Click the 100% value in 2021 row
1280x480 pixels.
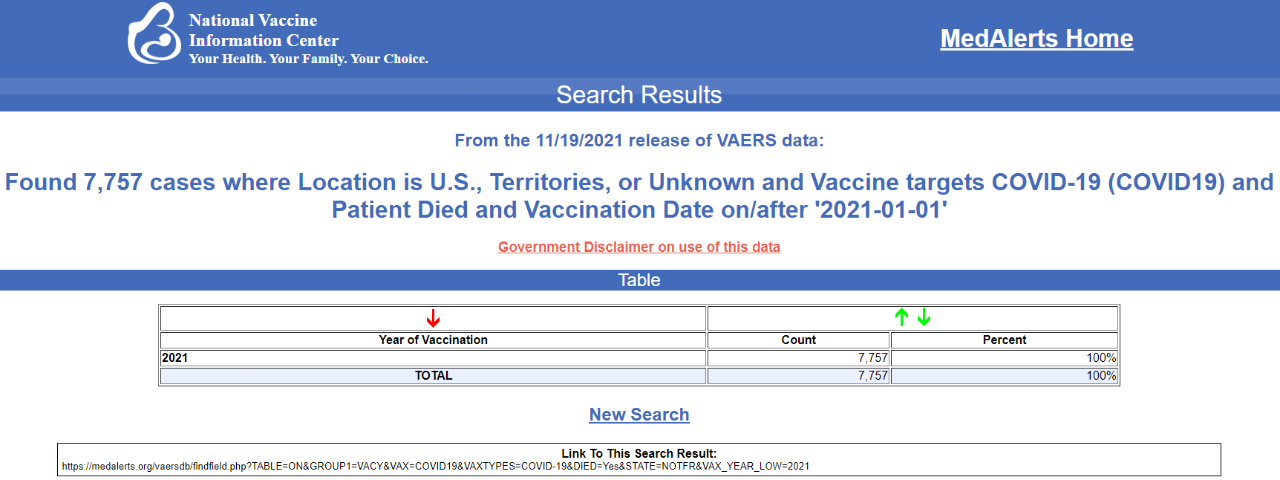(1103, 358)
